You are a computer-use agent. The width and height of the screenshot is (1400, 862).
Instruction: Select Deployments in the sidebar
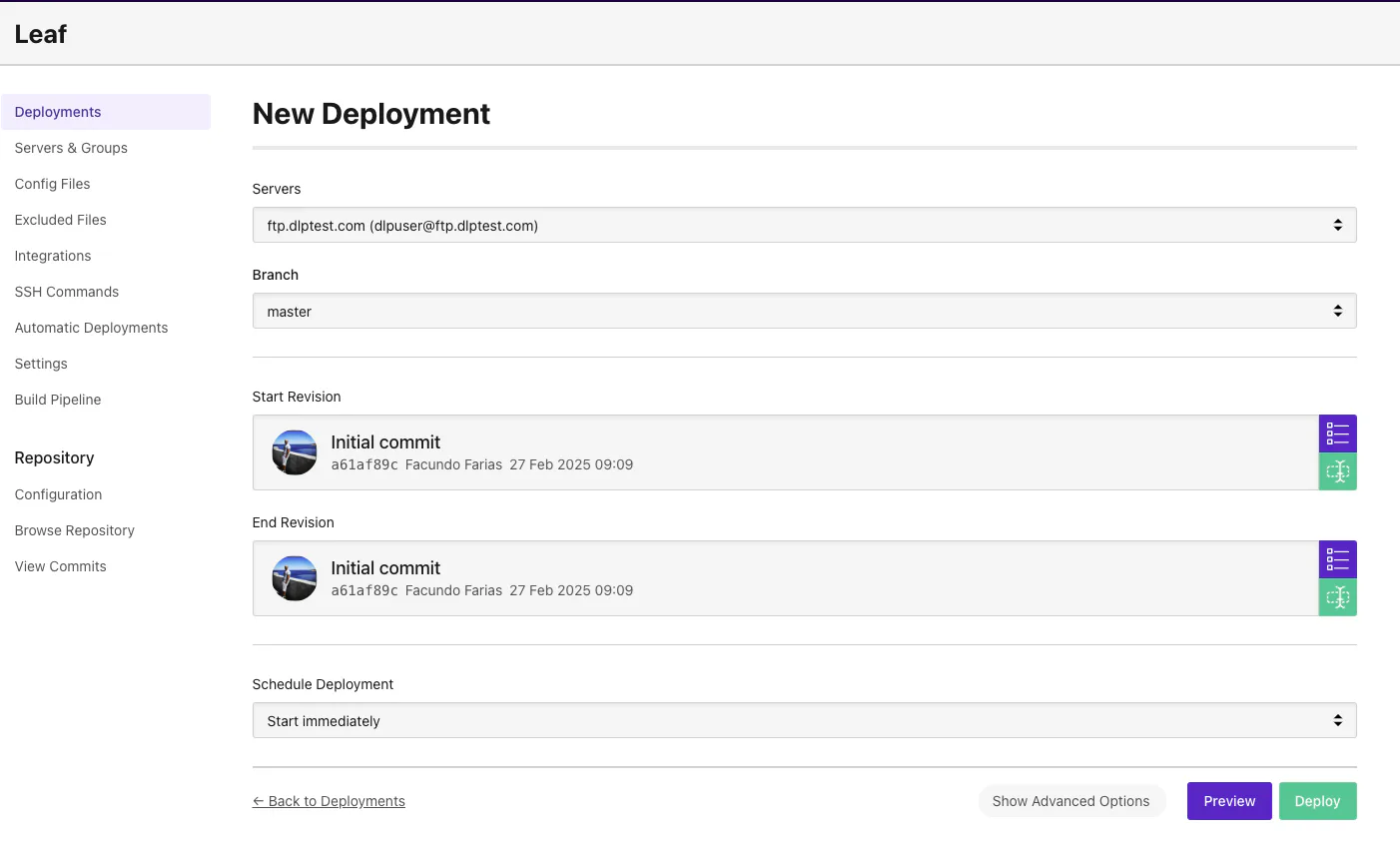(106, 112)
